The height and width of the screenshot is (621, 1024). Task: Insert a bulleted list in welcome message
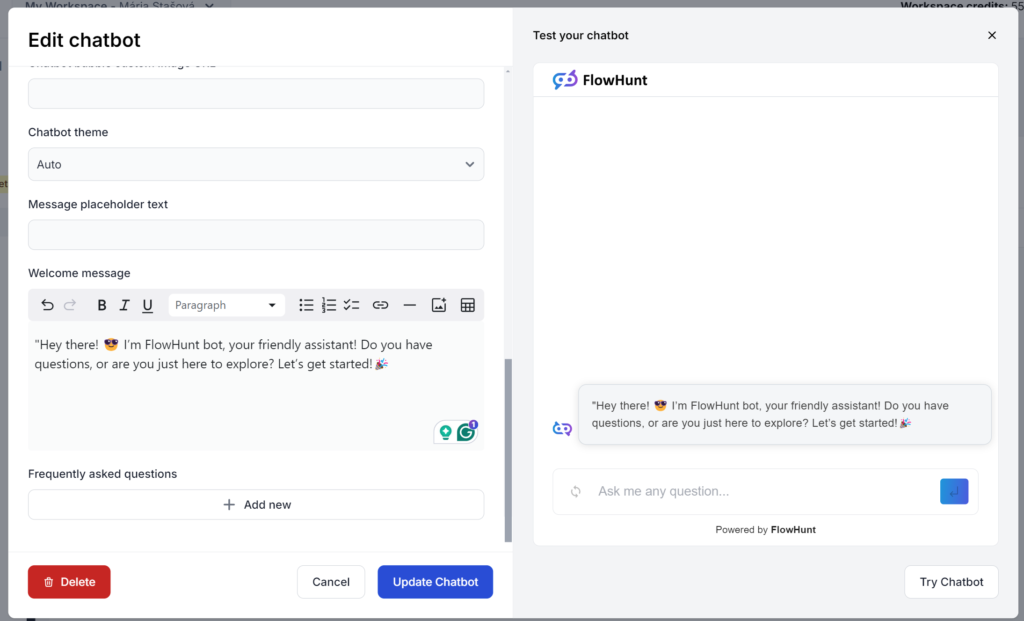[x=306, y=305]
